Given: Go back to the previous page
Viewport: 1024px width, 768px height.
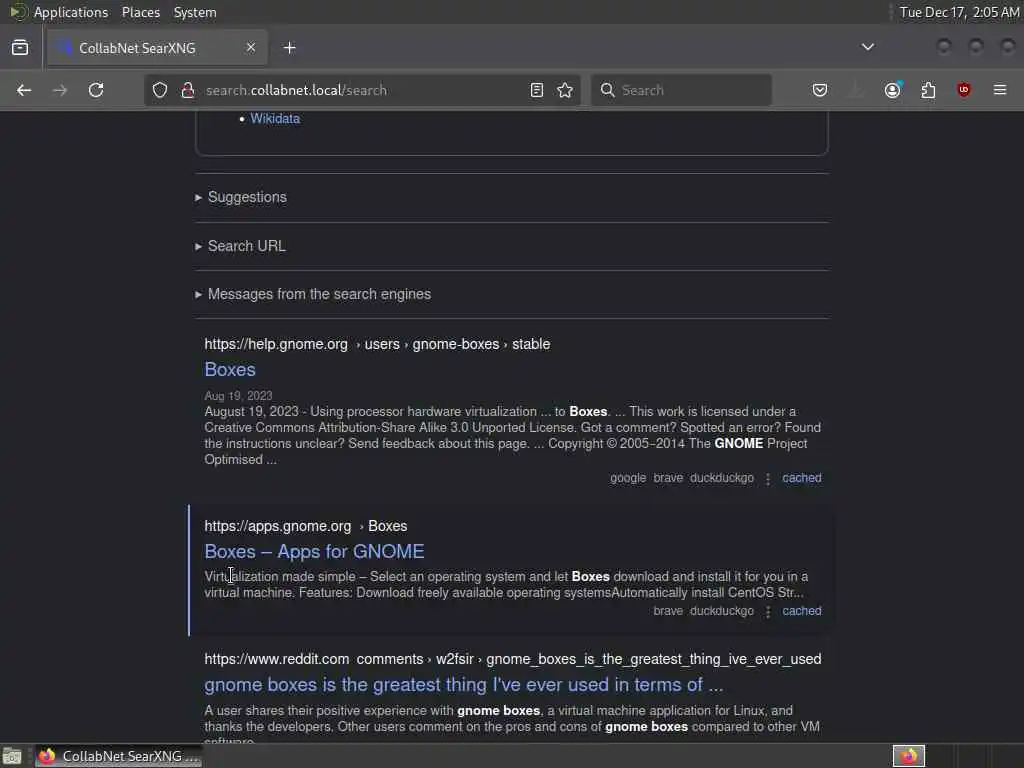Looking at the screenshot, I should (24, 90).
